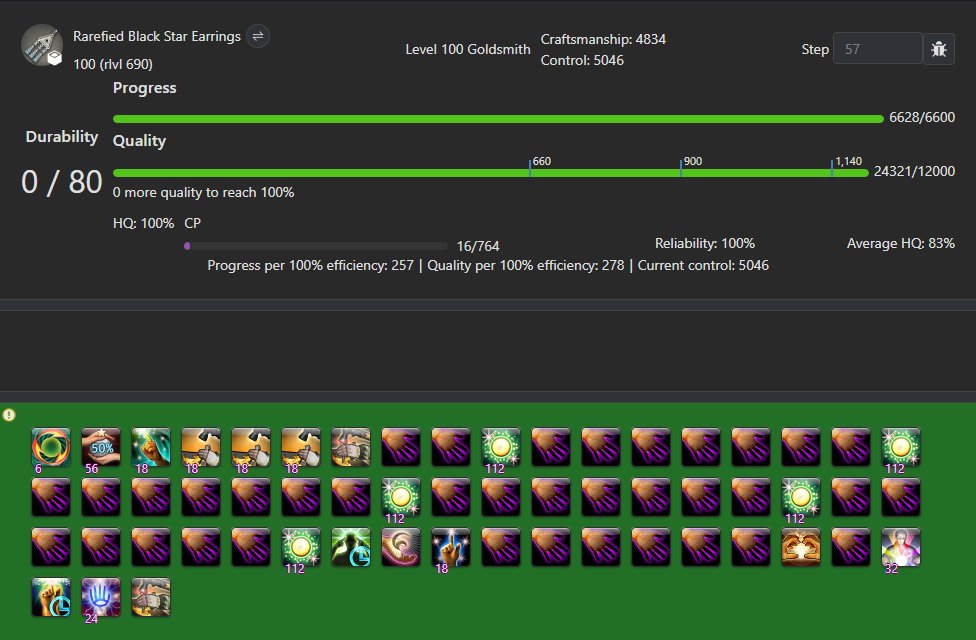Select the Immaculate Mend ending the top action row

pyautogui.click(x=901, y=447)
